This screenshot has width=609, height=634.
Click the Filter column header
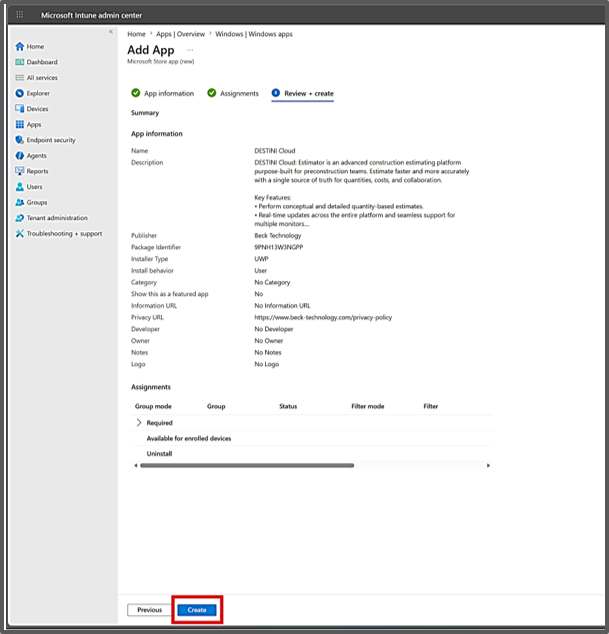click(431, 406)
